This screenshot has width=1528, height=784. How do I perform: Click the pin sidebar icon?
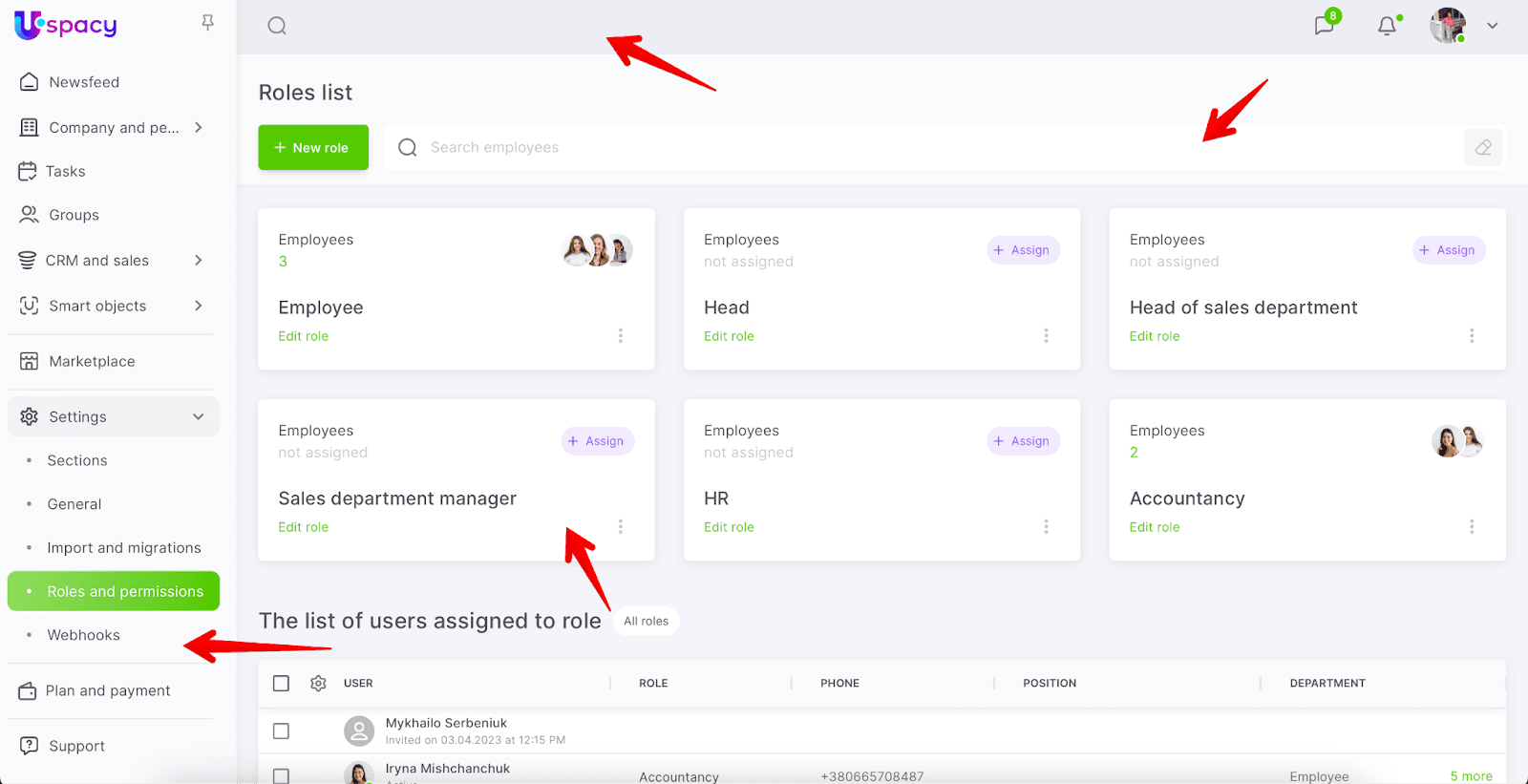click(207, 22)
